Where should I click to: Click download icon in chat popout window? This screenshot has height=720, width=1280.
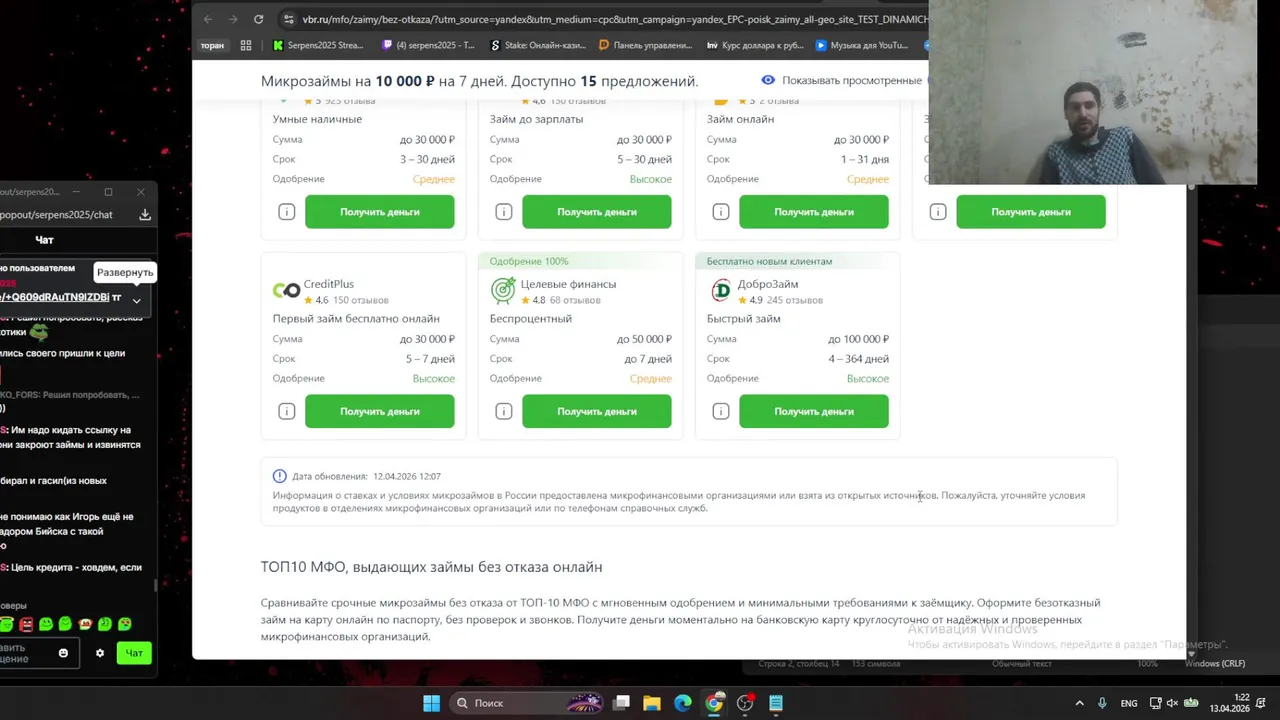[145, 214]
